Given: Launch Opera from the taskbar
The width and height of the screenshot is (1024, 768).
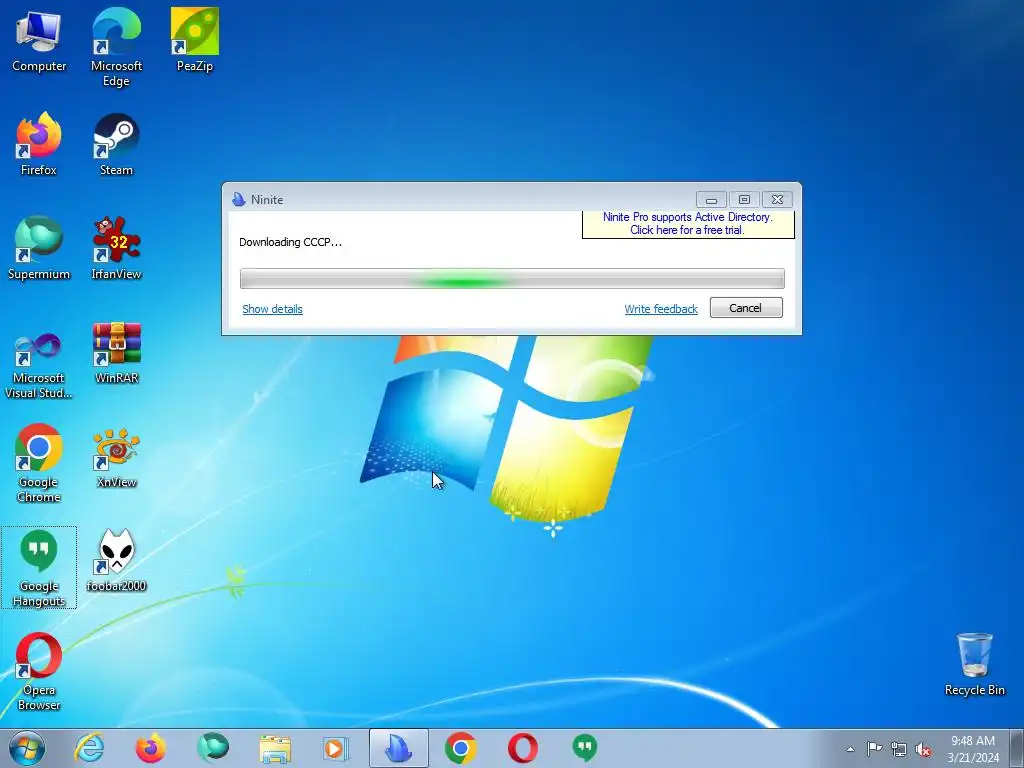Looking at the screenshot, I should [x=522, y=748].
